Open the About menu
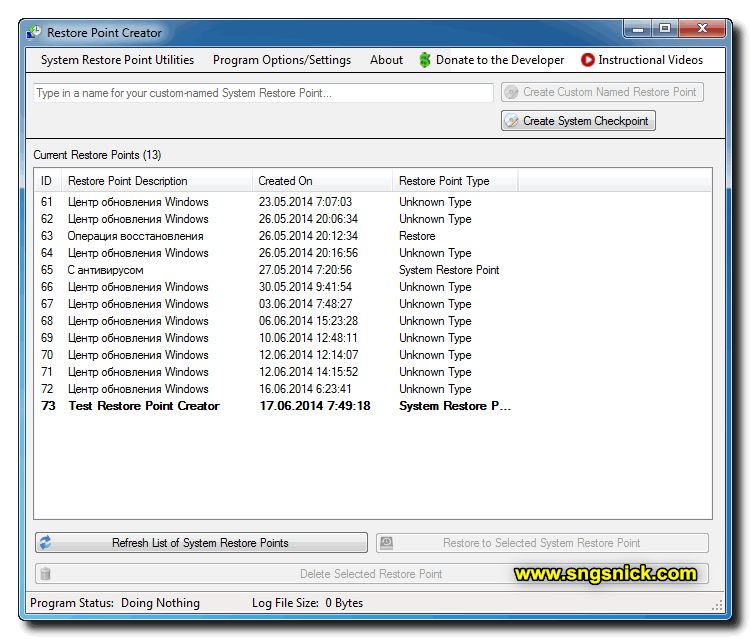Viewport: 751px width, 639px height. pos(386,60)
